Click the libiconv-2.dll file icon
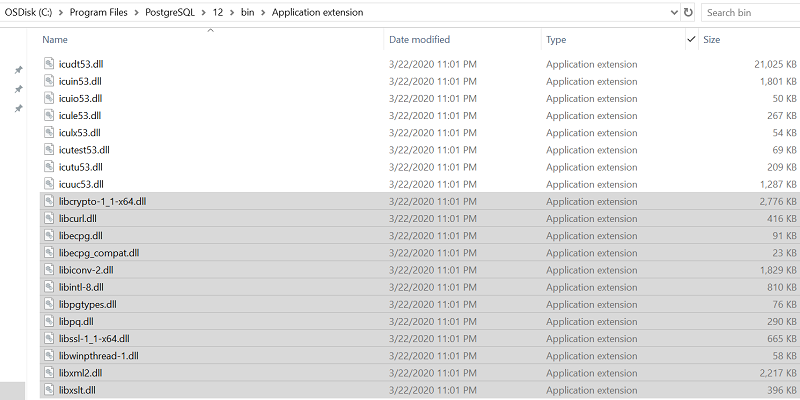This screenshot has width=800, height=400. coord(48,269)
